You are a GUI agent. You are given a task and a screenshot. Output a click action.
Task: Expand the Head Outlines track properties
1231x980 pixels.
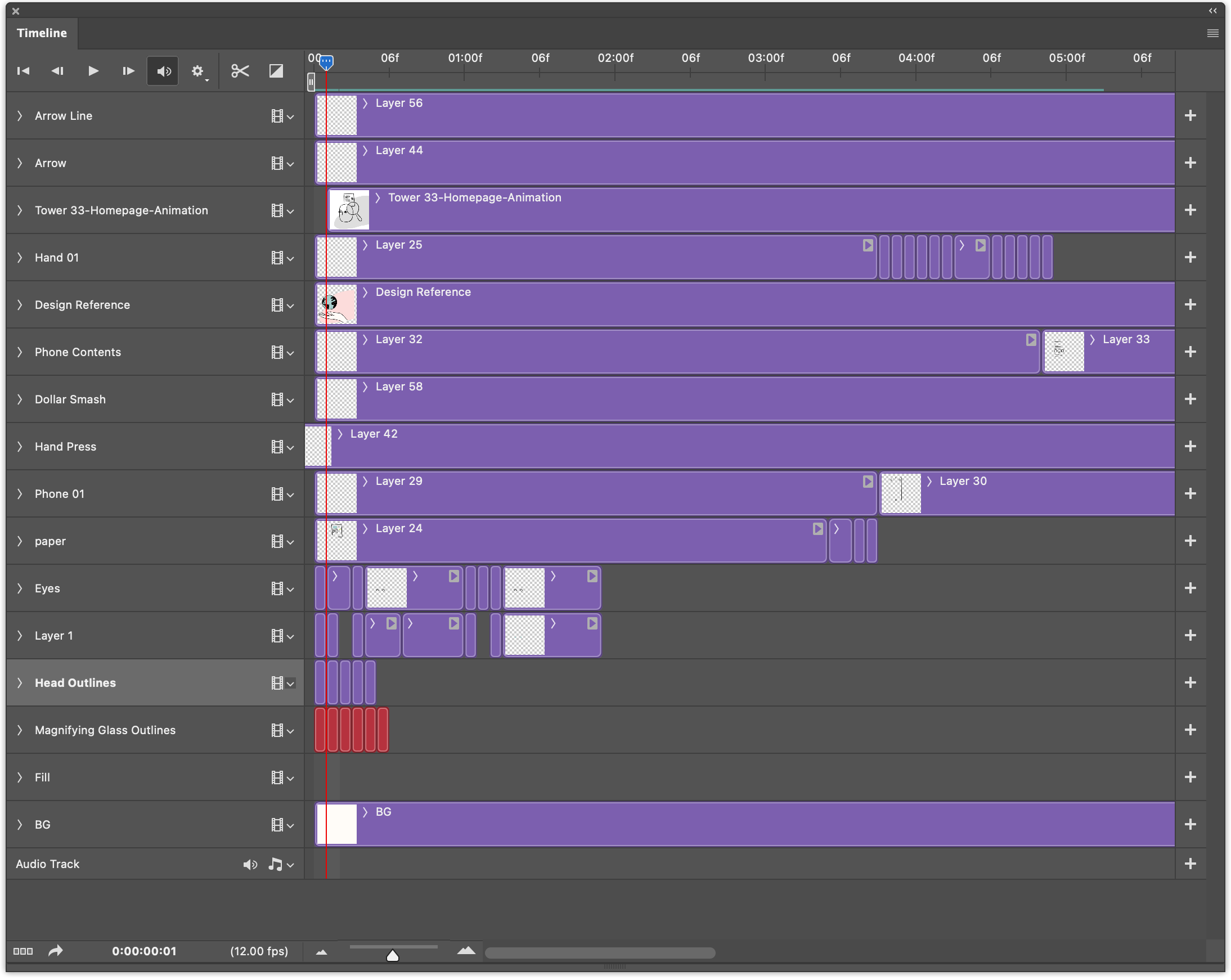coord(20,682)
